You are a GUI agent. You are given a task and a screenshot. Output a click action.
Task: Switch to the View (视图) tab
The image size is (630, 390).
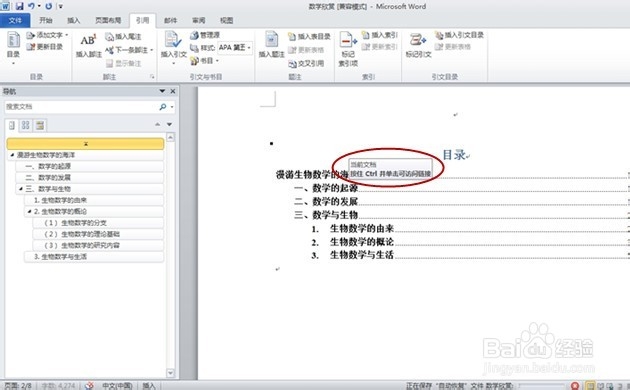(227, 20)
